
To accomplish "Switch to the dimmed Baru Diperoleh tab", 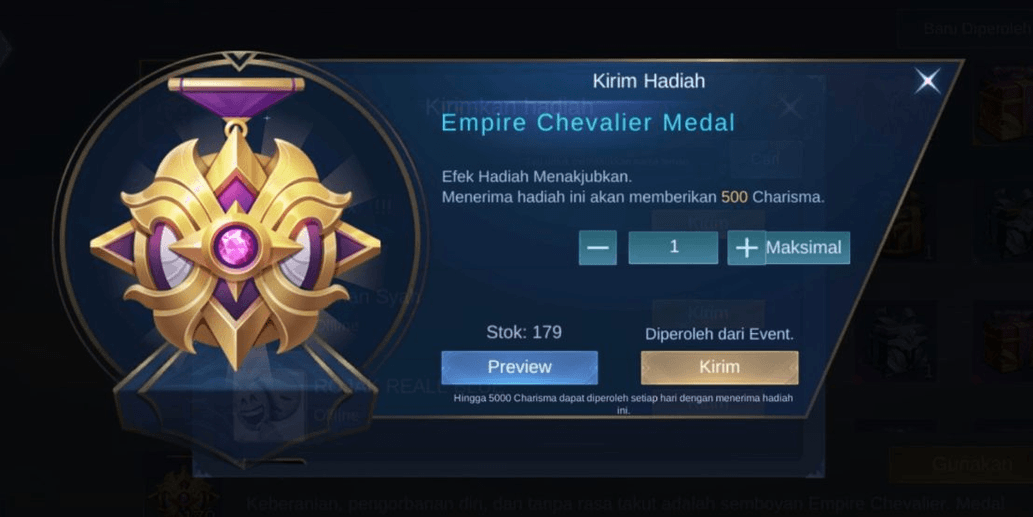I will (x=975, y=29).
